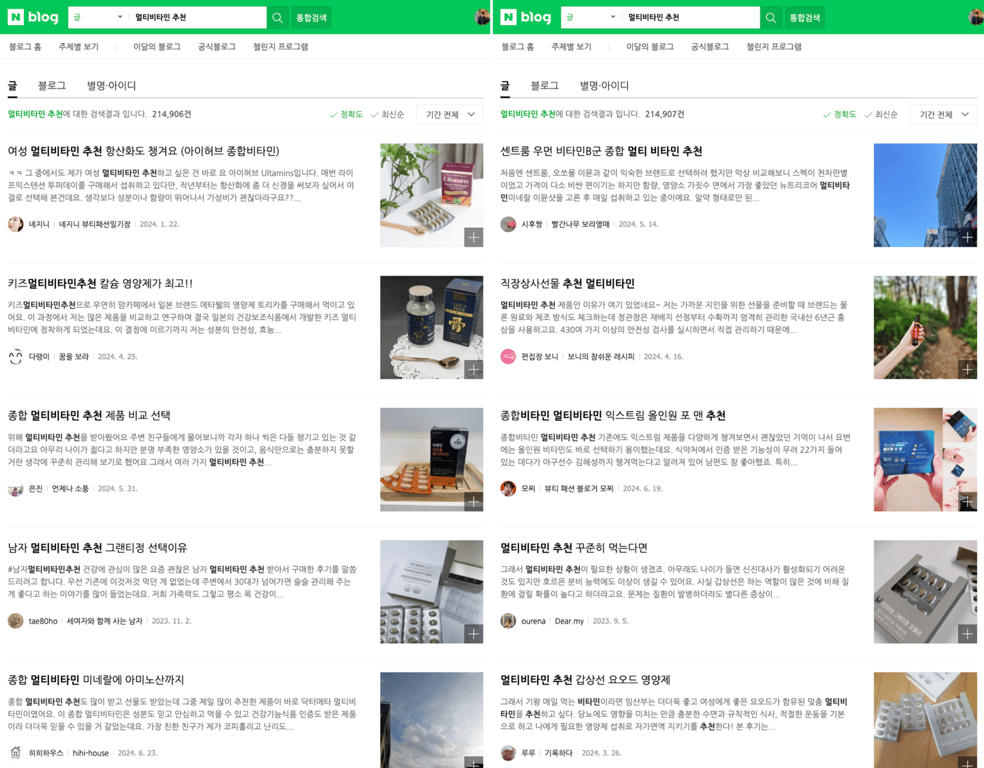
Task: Click the magnifier search icon in right window
Action: [771, 18]
